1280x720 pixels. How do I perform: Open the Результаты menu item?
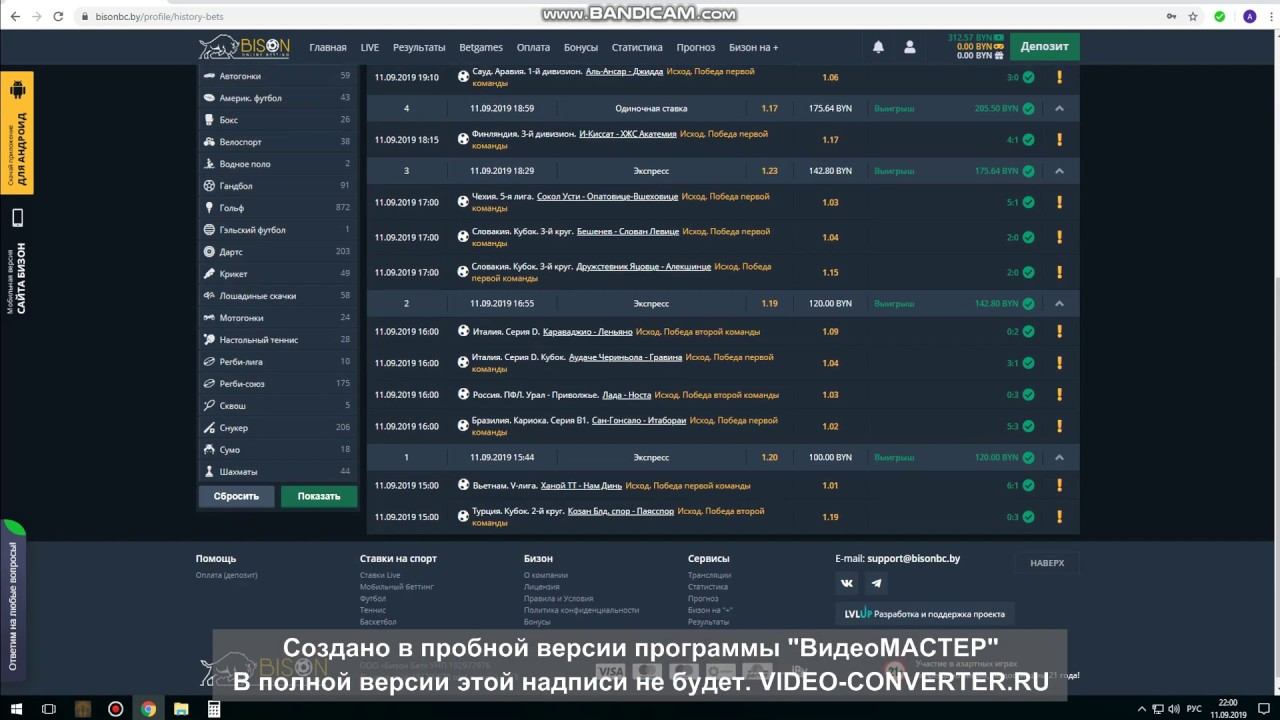[419, 47]
